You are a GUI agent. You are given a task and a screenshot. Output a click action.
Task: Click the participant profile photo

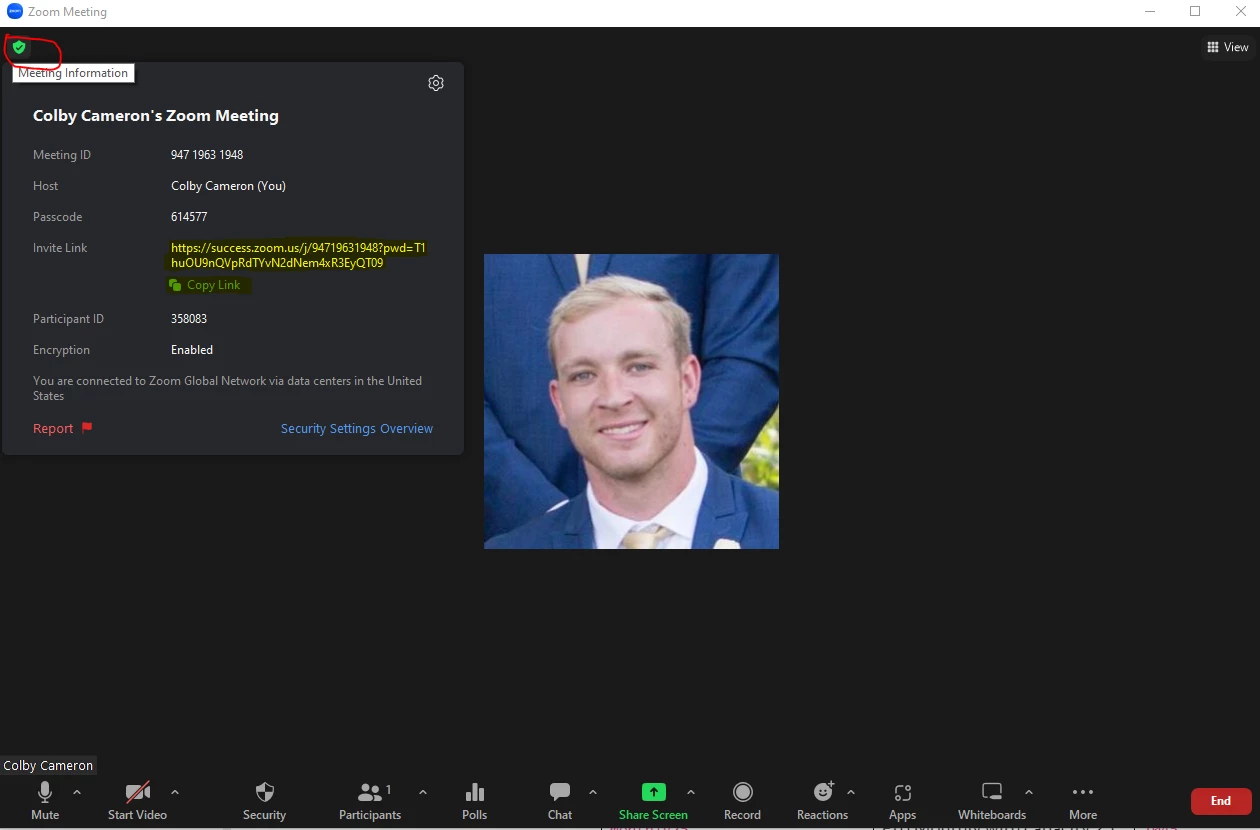point(631,401)
